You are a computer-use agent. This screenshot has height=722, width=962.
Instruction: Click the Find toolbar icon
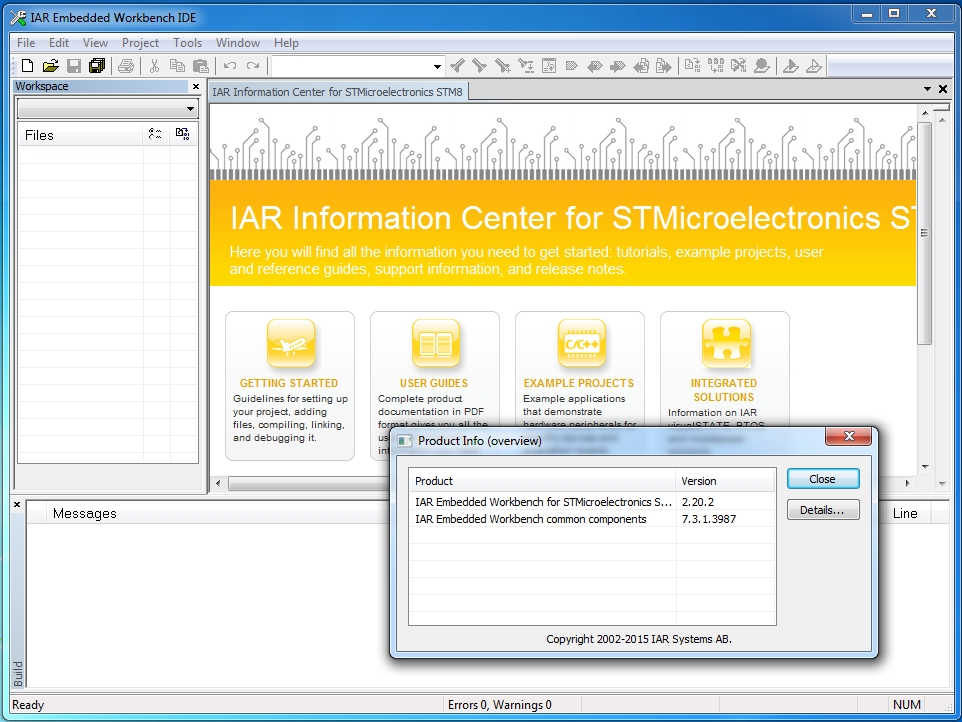point(503,66)
